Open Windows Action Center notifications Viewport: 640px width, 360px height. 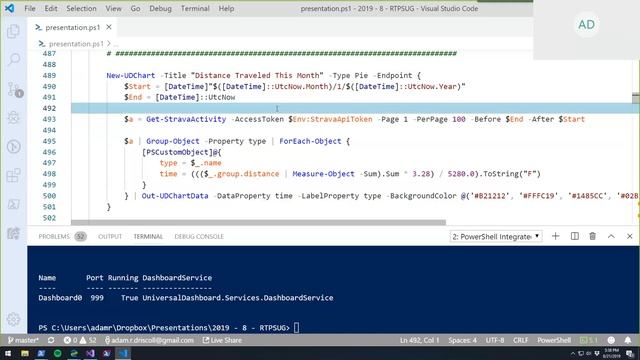[x=630, y=353]
